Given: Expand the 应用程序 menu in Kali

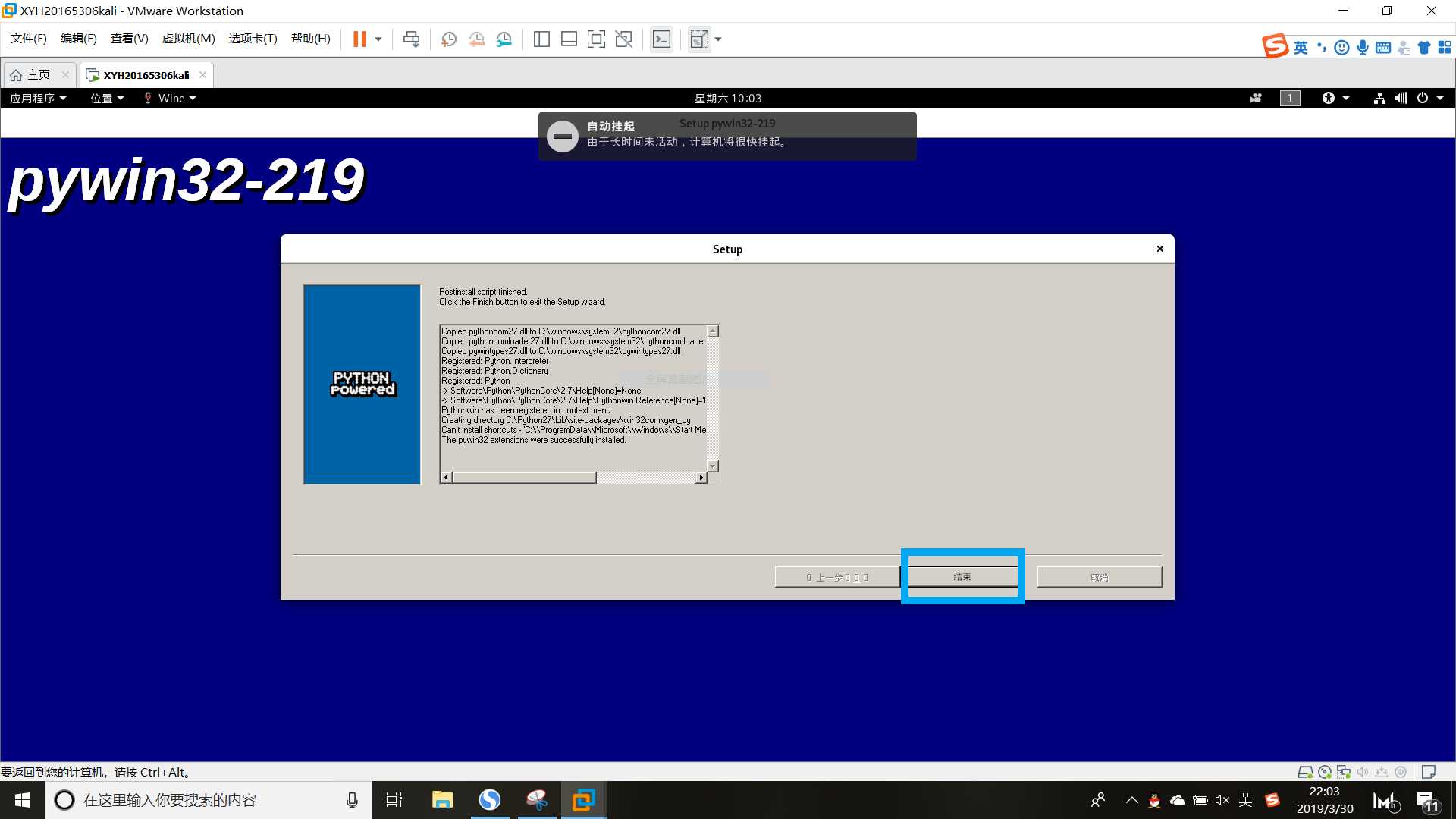Looking at the screenshot, I should tap(38, 98).
